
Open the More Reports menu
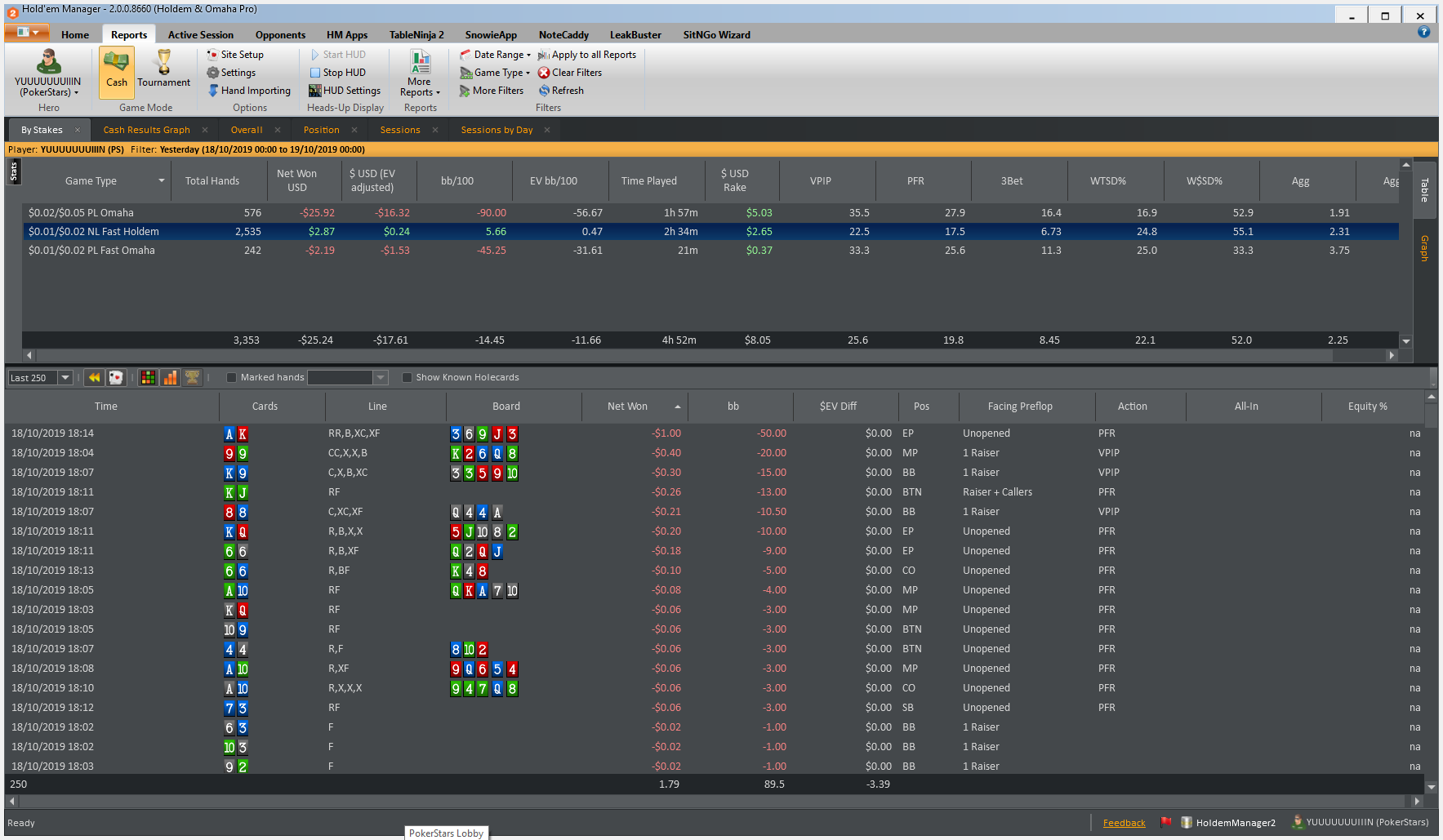[420, 73]
